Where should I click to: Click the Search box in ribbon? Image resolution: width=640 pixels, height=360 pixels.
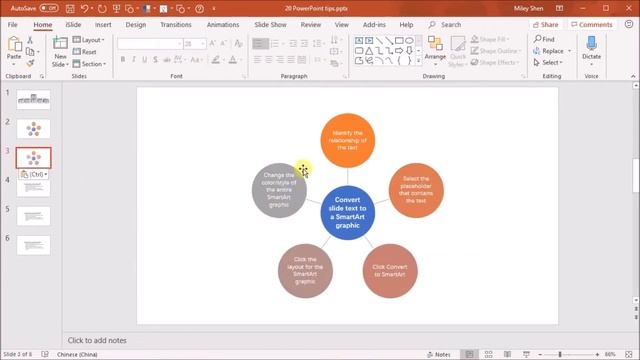point(445,25)
